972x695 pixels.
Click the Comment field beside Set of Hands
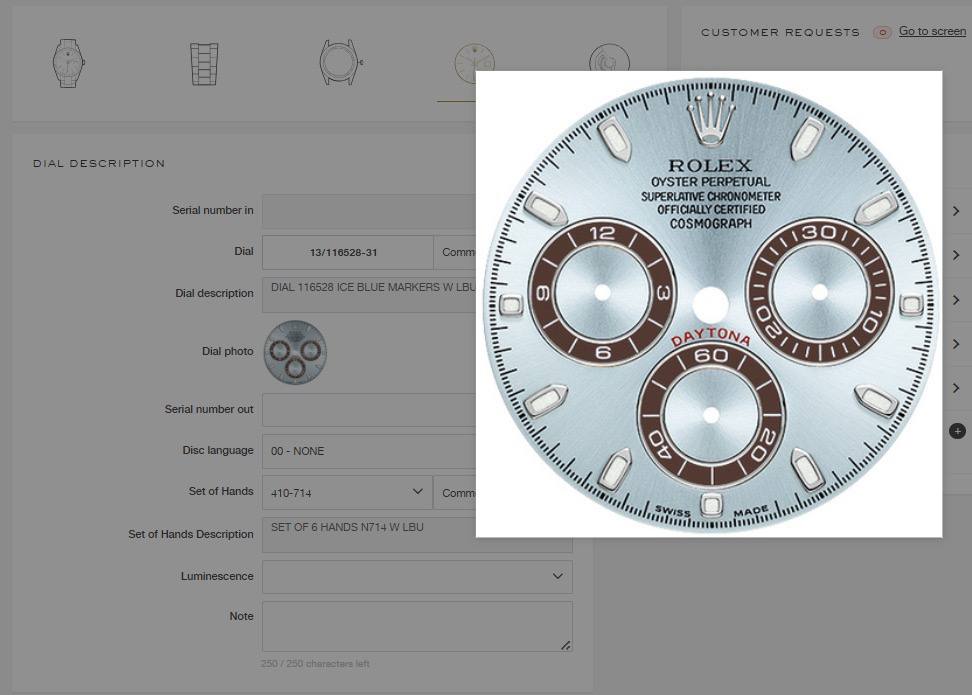[x=455, y=493]
